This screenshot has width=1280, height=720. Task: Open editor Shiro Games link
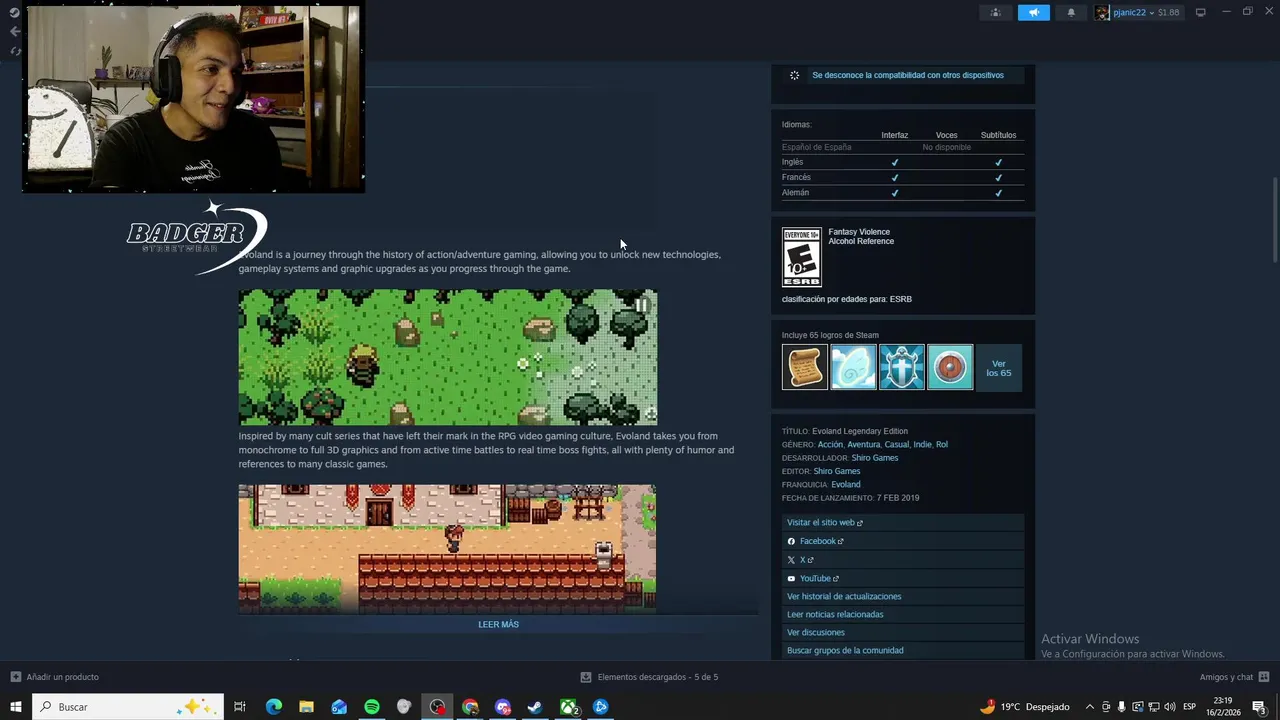click(x=837, y=471)
